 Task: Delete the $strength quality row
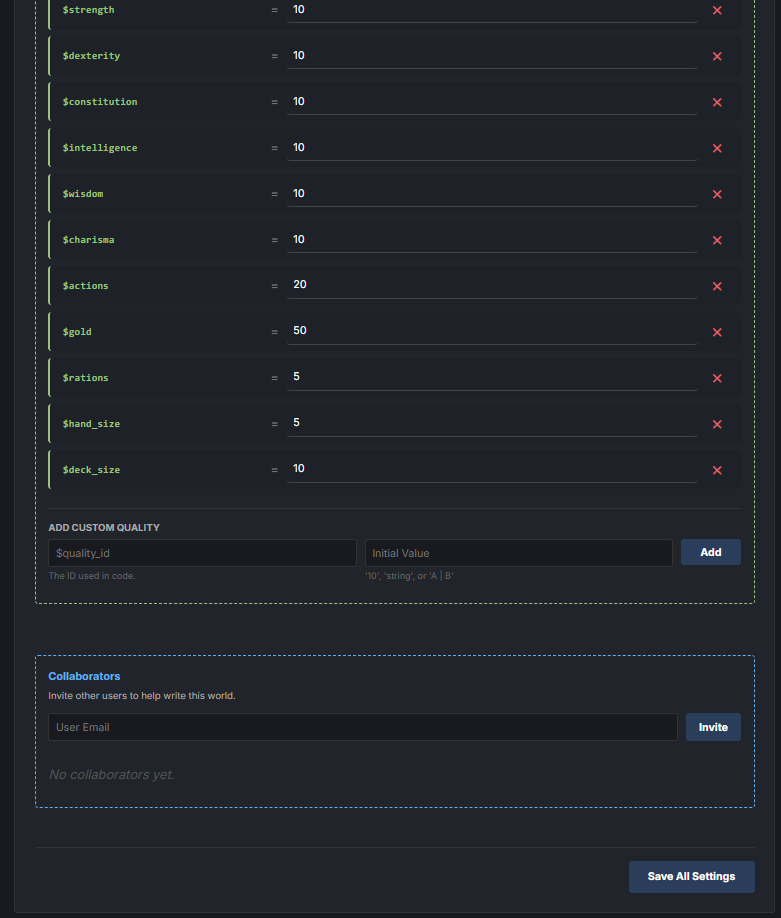pyautogui.click(x=717, y=10)
